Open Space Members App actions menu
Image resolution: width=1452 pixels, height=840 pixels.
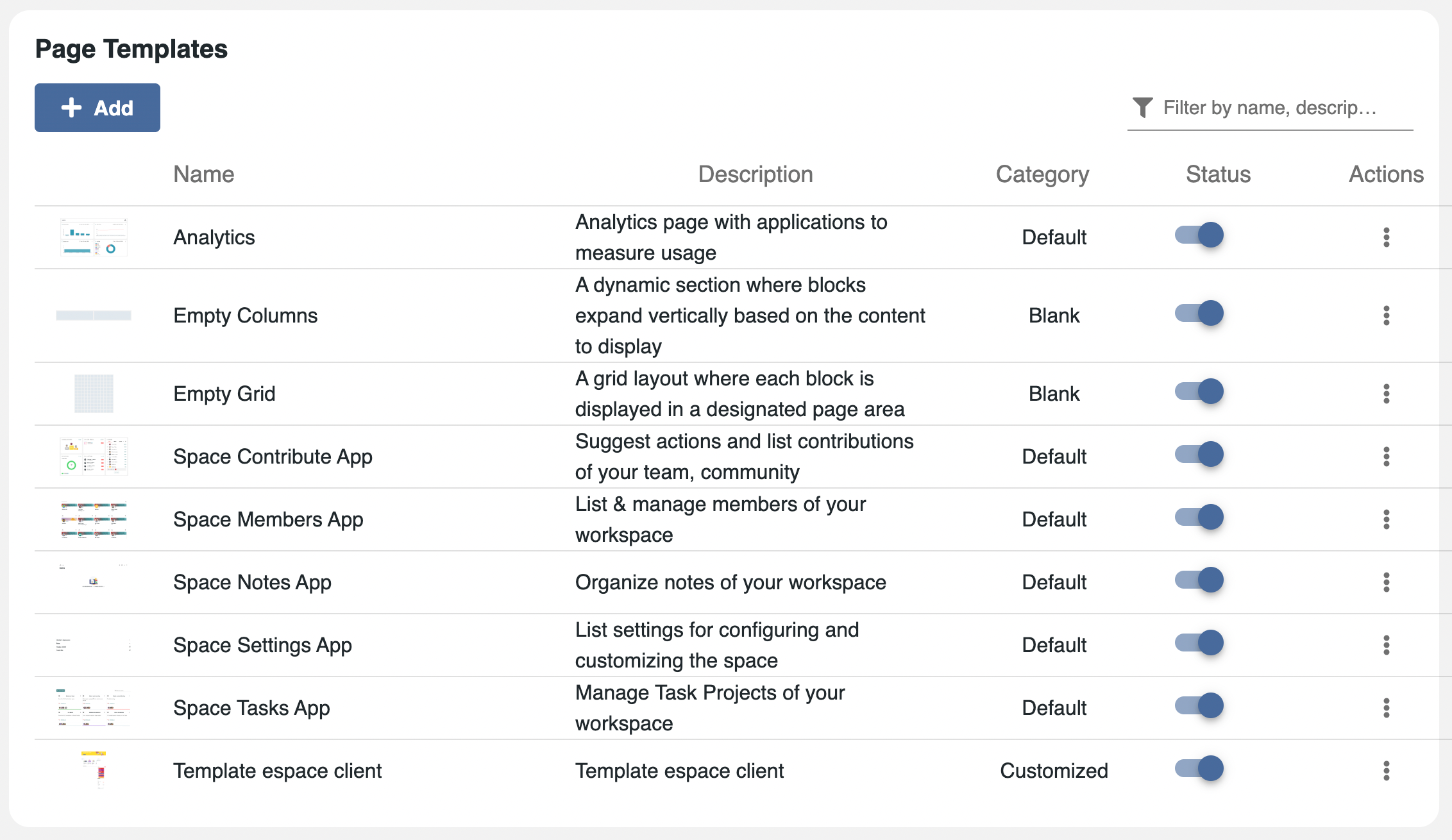(1386, 519)
